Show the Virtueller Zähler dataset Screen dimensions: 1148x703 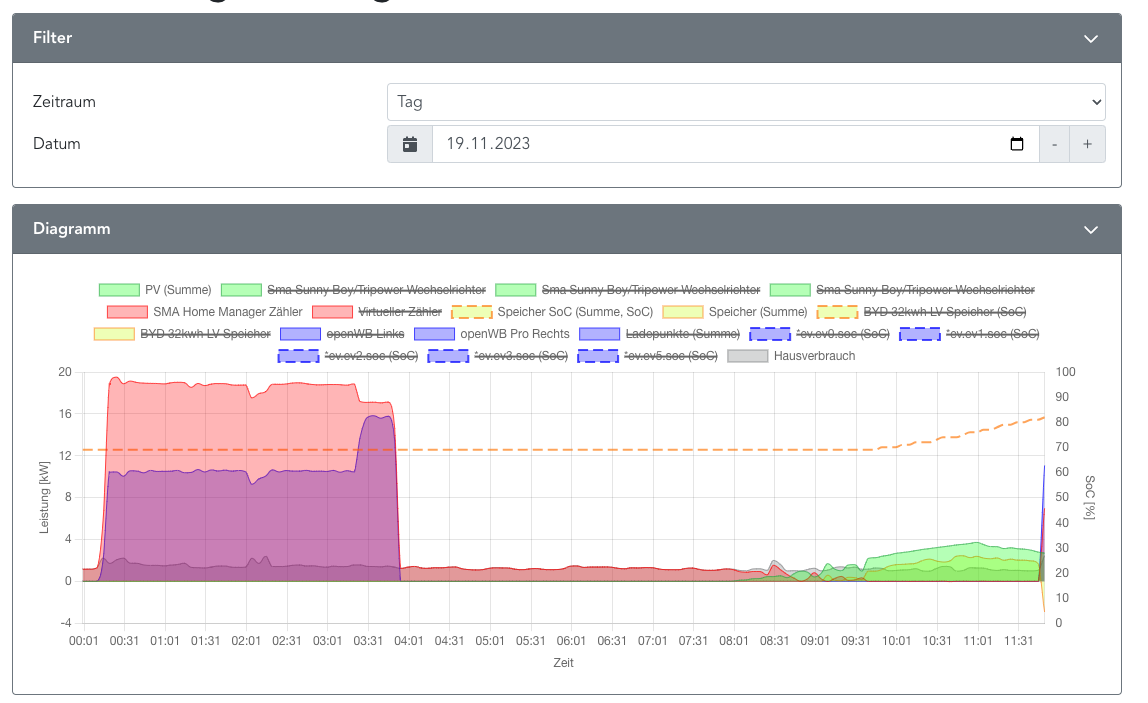click(399, 312)
